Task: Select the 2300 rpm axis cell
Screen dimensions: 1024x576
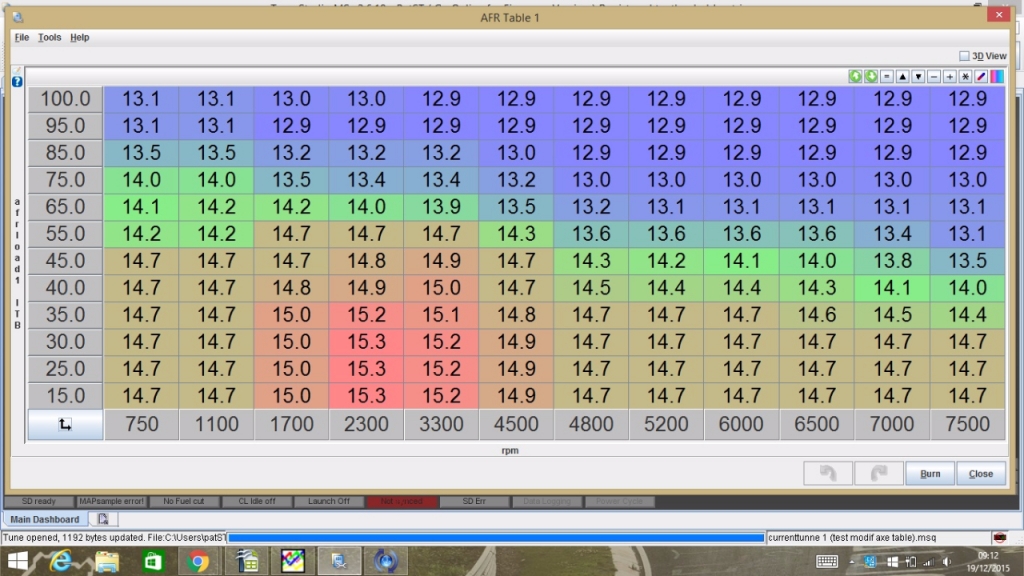Action: tap(366, 424)
